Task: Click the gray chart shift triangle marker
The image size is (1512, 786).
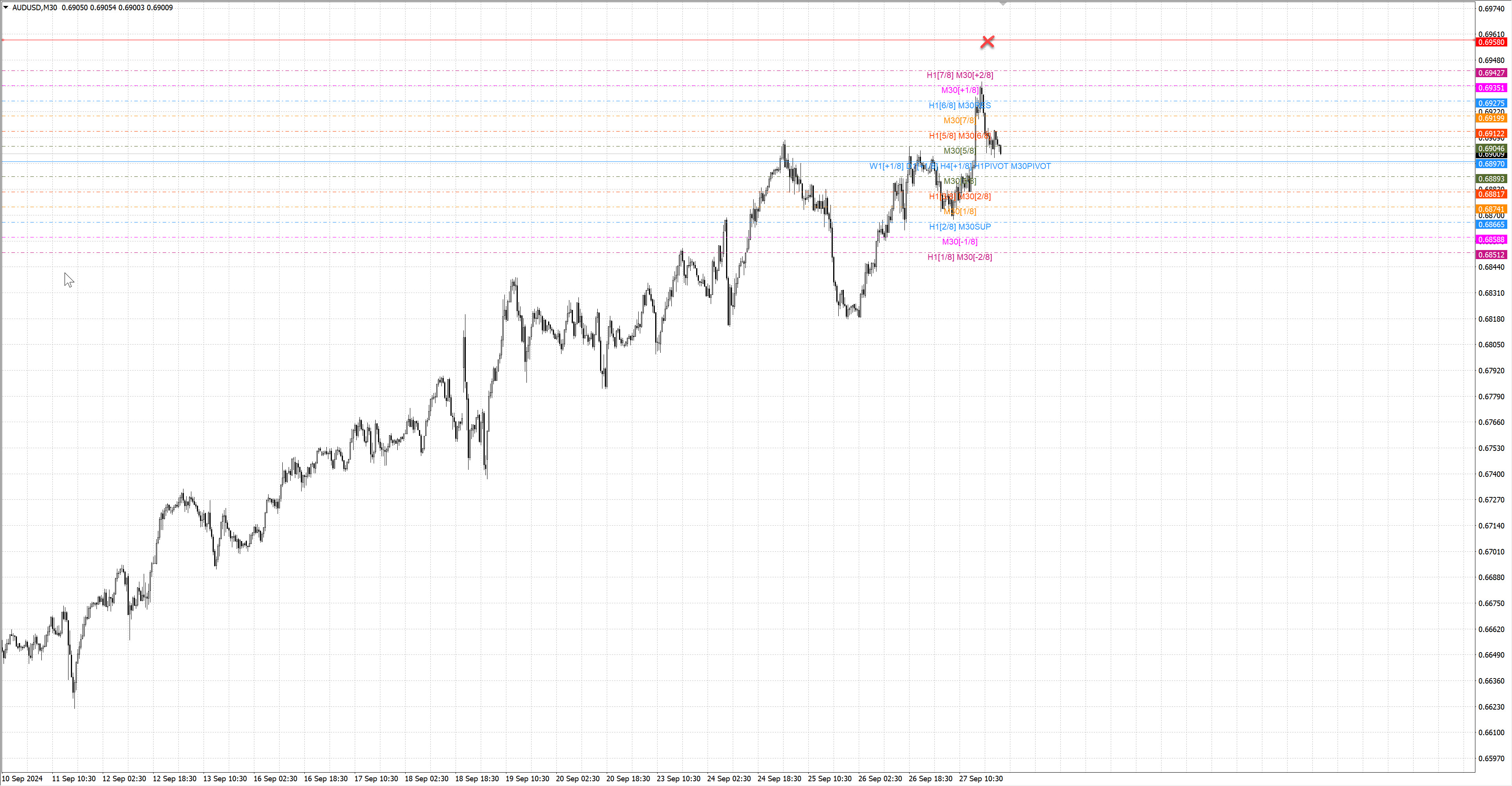Action: (x=1003, y=4)
